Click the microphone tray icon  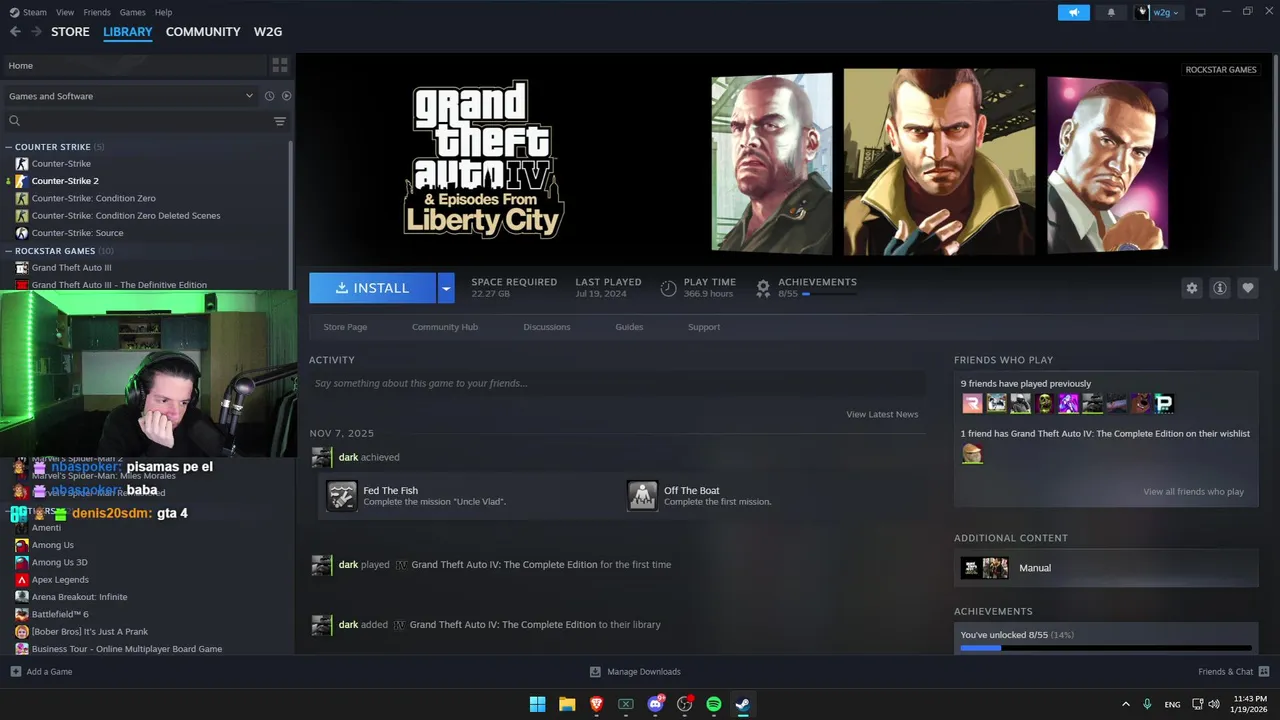coord(1147,704)
